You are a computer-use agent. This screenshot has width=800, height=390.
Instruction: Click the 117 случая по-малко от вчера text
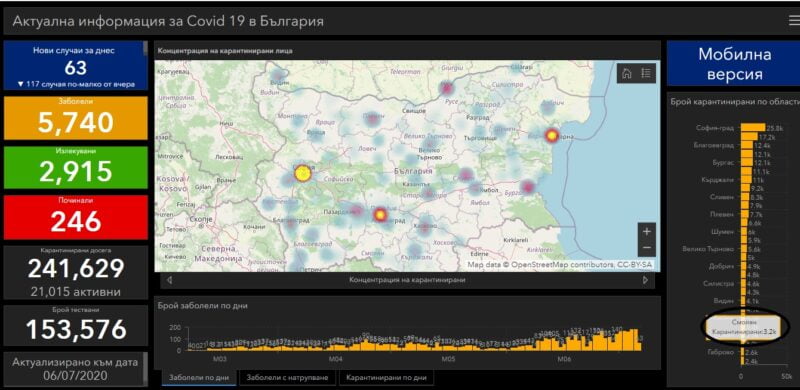[76, 84]
